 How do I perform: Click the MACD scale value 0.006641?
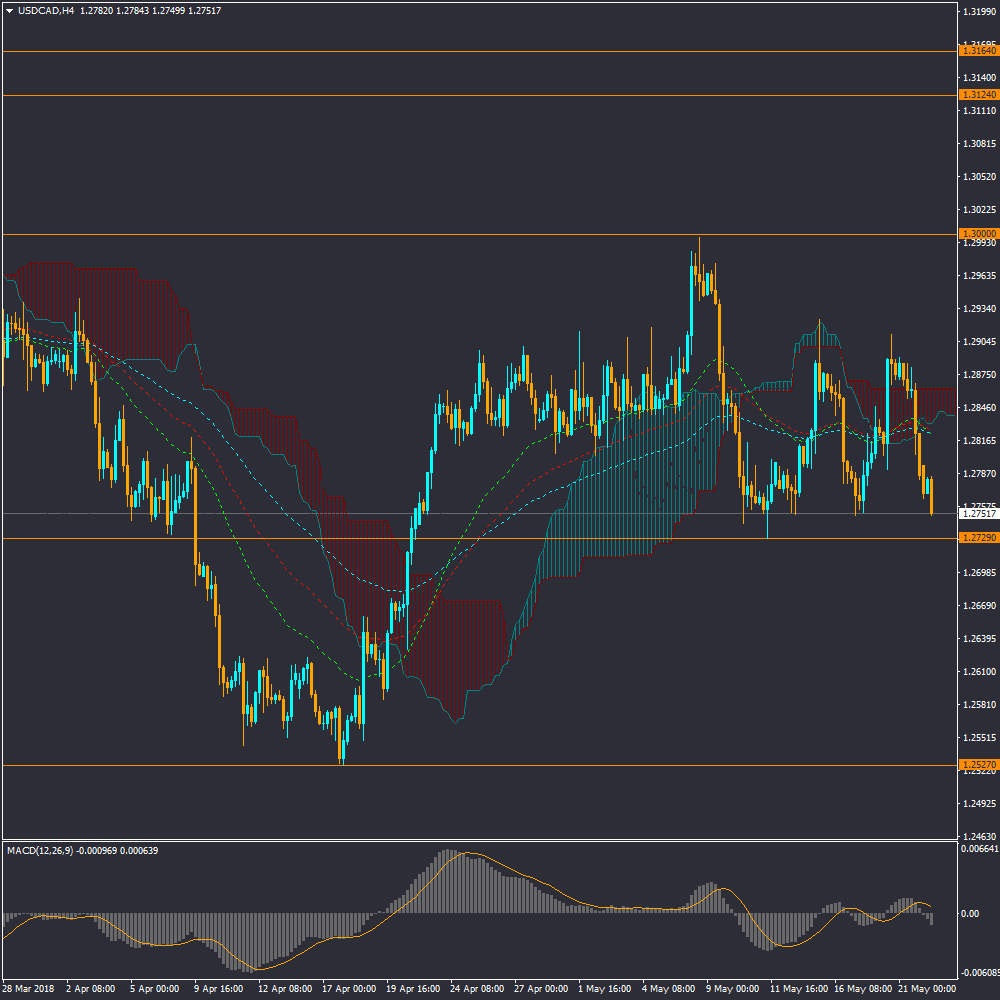pos(977,850)
